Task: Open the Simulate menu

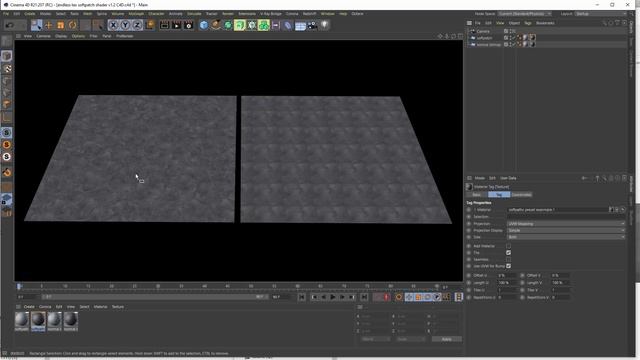Action: click(x=194, y=13)
